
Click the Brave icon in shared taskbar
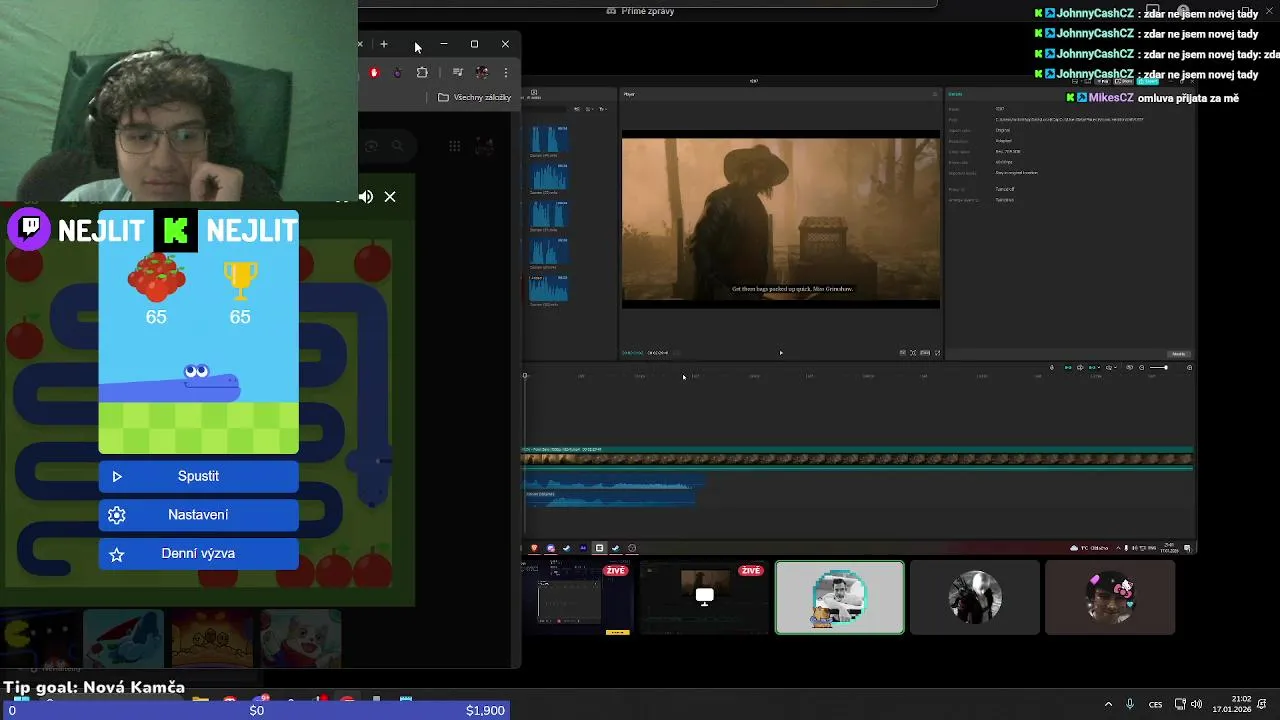[x=534, y=548]
